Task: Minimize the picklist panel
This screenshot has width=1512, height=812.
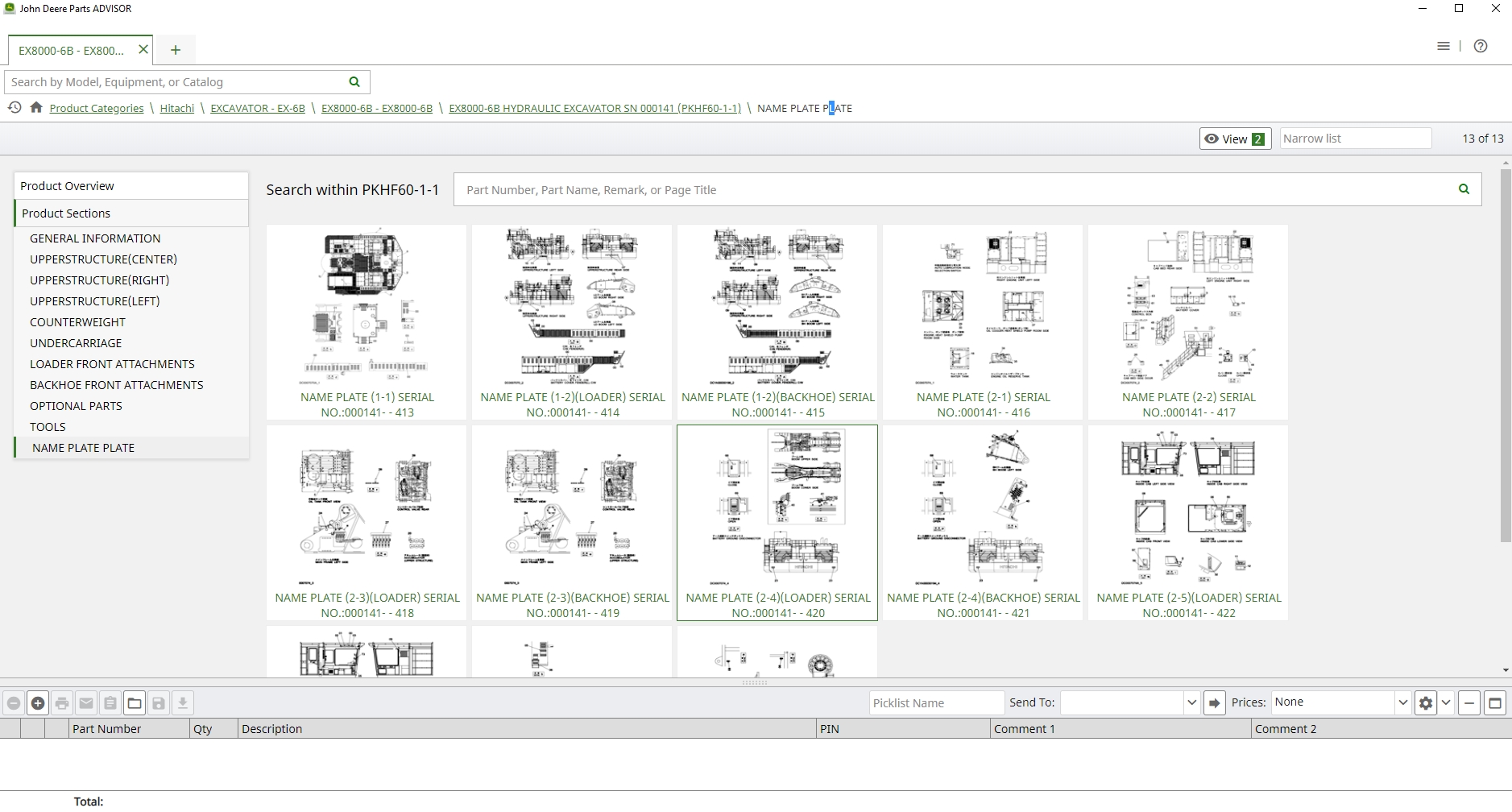Action: [1469, 703]
